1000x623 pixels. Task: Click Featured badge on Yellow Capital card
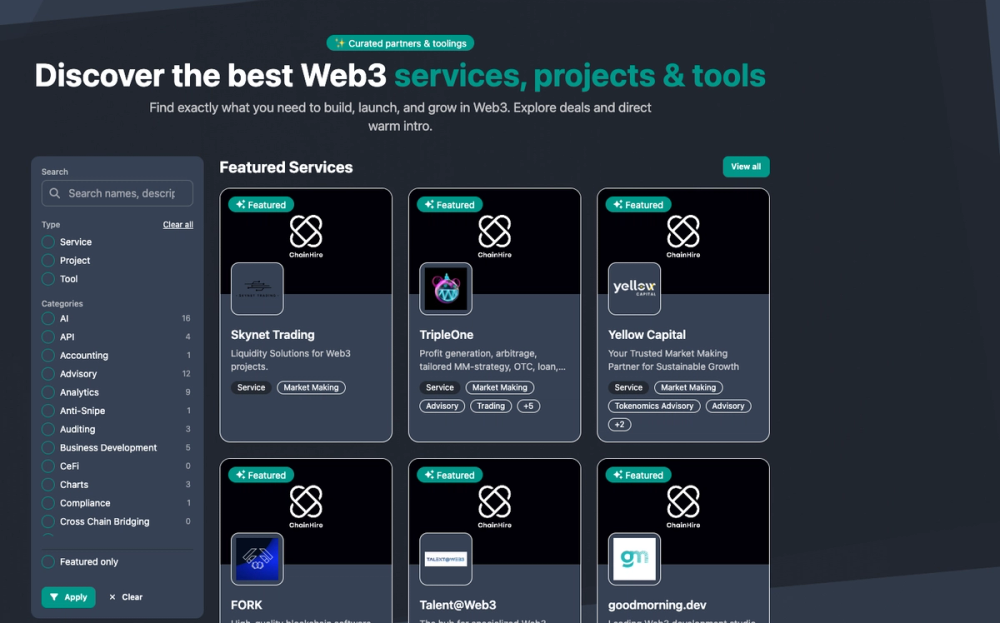pos(638,205)
